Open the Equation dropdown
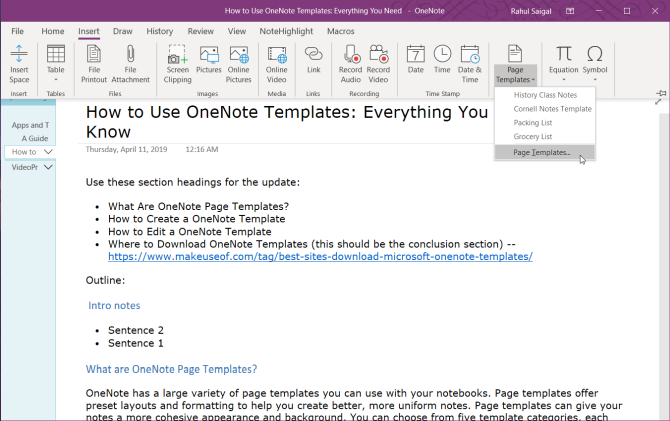This screenshot has height=421, width=670. click(x=564, y=64)
